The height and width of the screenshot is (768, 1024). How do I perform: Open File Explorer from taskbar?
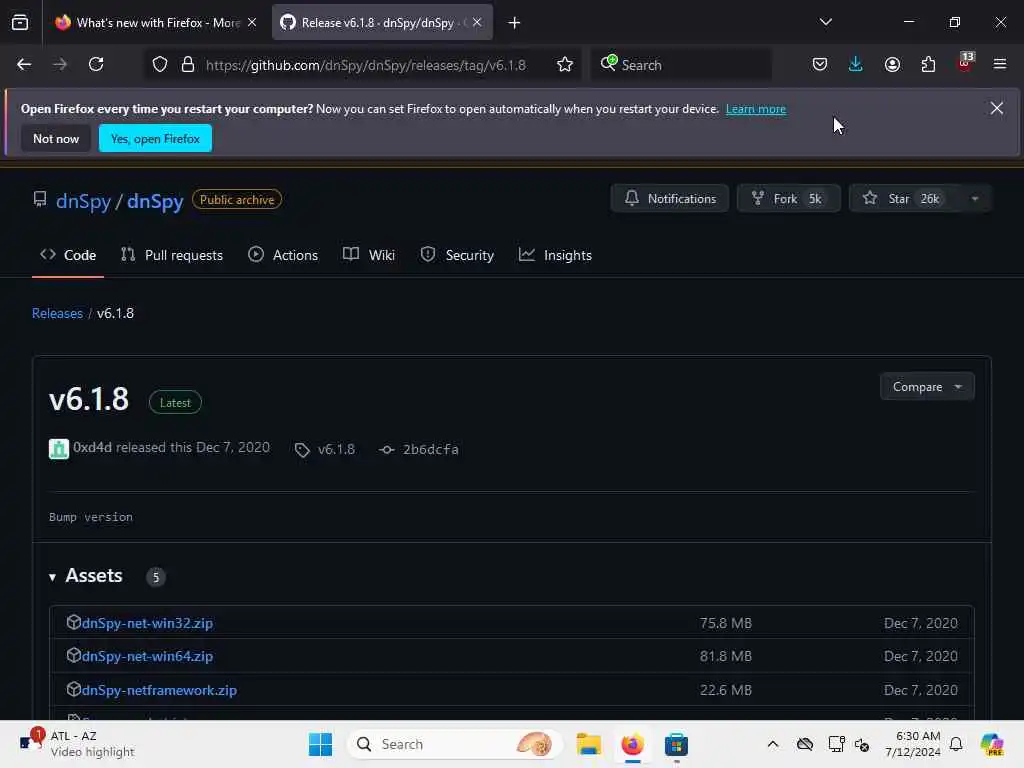click(588, 744)
